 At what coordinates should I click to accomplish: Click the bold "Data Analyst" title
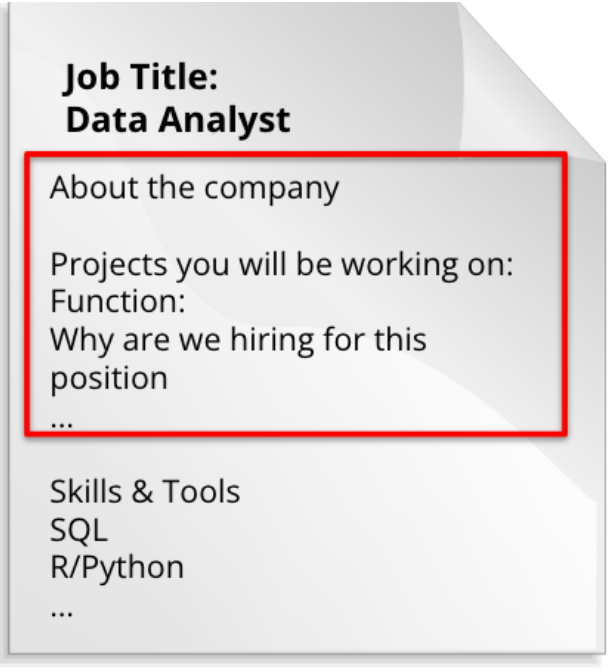tap(178, 120)
